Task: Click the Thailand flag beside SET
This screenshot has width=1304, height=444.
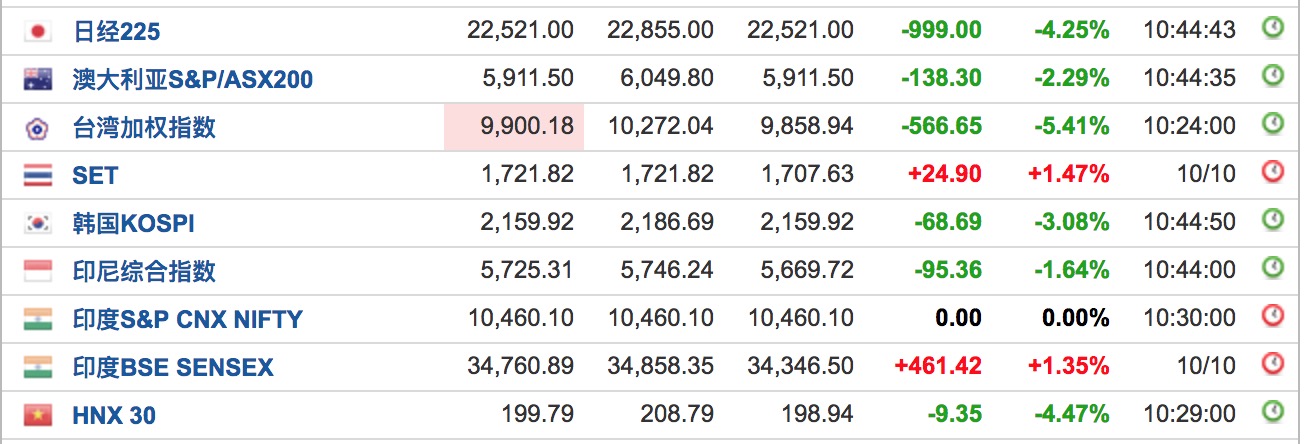Action: 38,176
